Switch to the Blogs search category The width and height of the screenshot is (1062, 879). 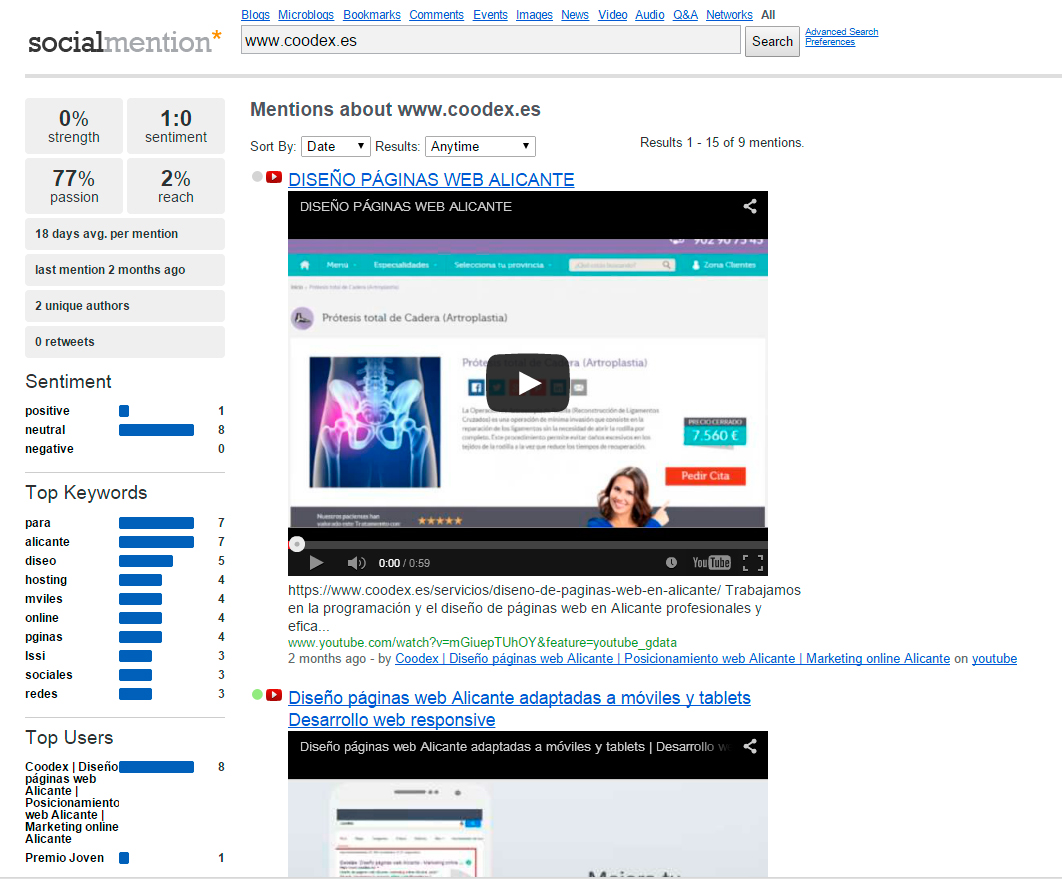(256, 15)
